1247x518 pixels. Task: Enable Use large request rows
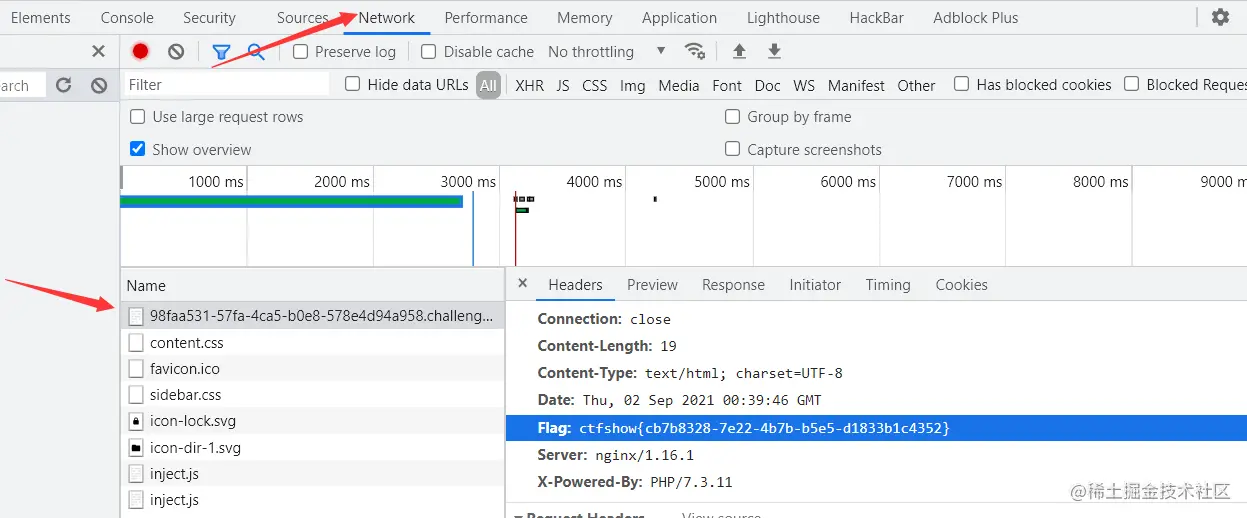pyautogui.click(x=138, y=117)
